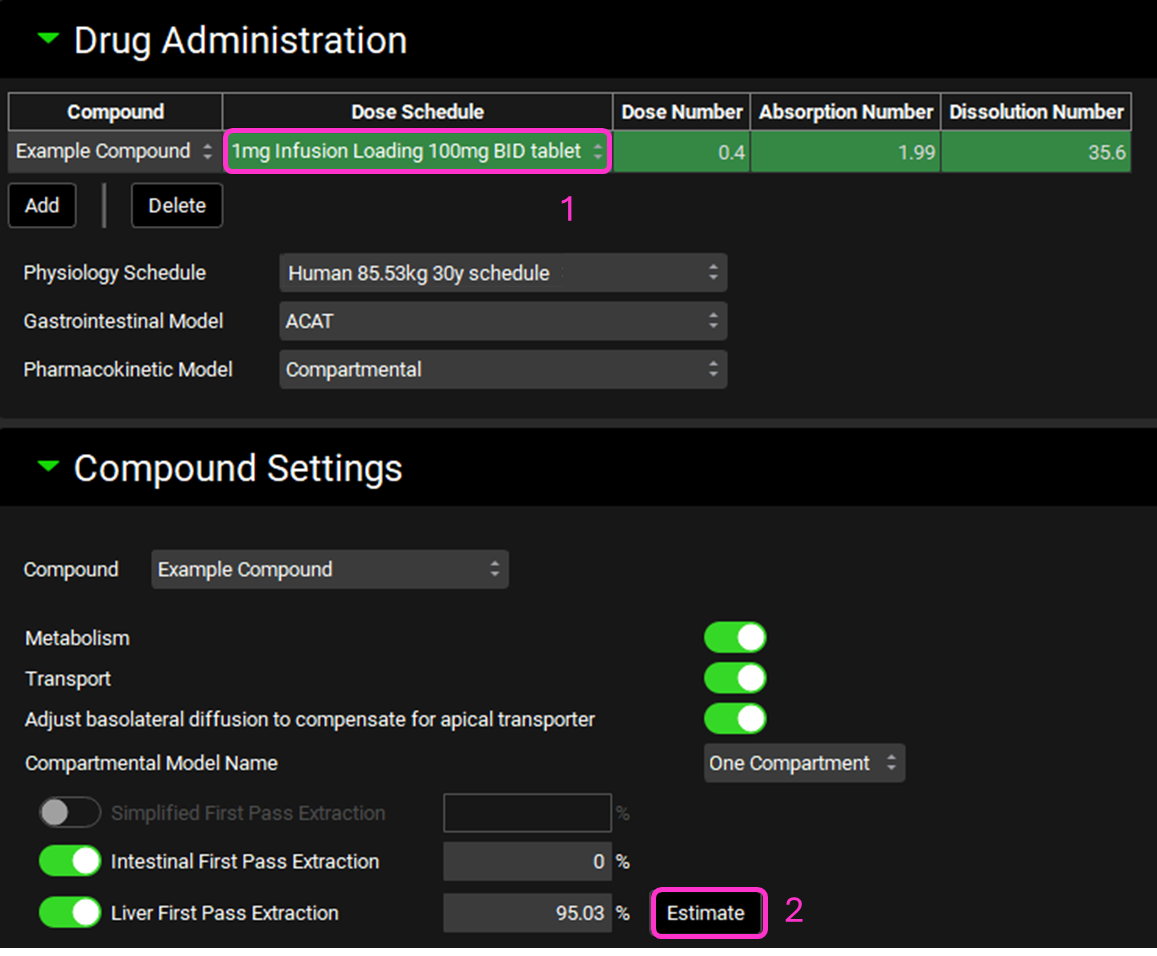Viewport: 1157px width, 956px height.
Task: Disable adjust basolateral diffusion toggle
Action: (735, 718)
